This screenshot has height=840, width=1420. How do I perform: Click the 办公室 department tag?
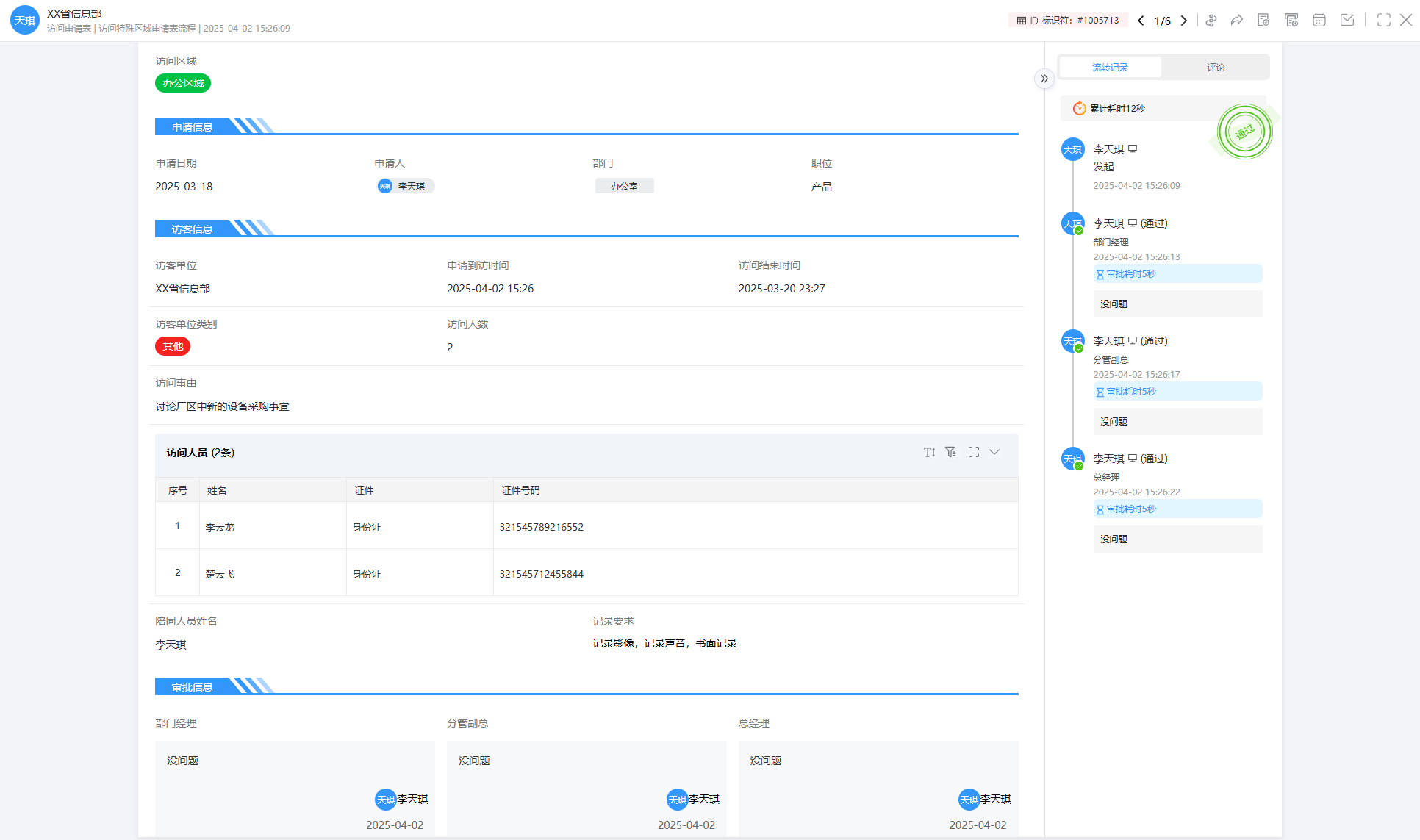click(624, 186)
